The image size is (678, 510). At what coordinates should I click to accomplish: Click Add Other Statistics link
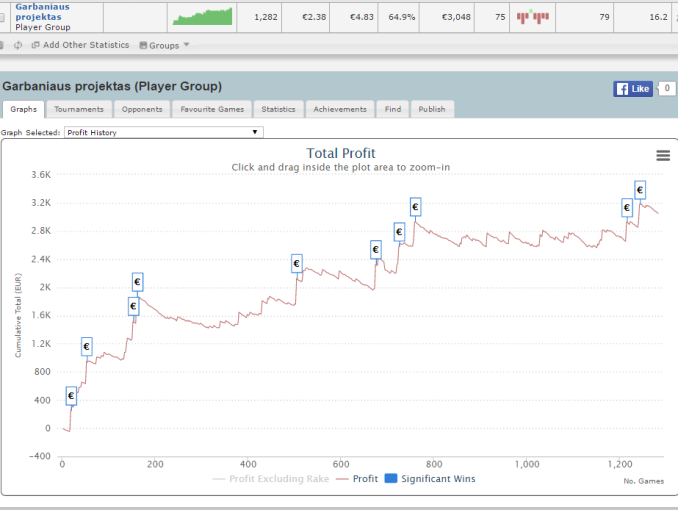(86, 45)
